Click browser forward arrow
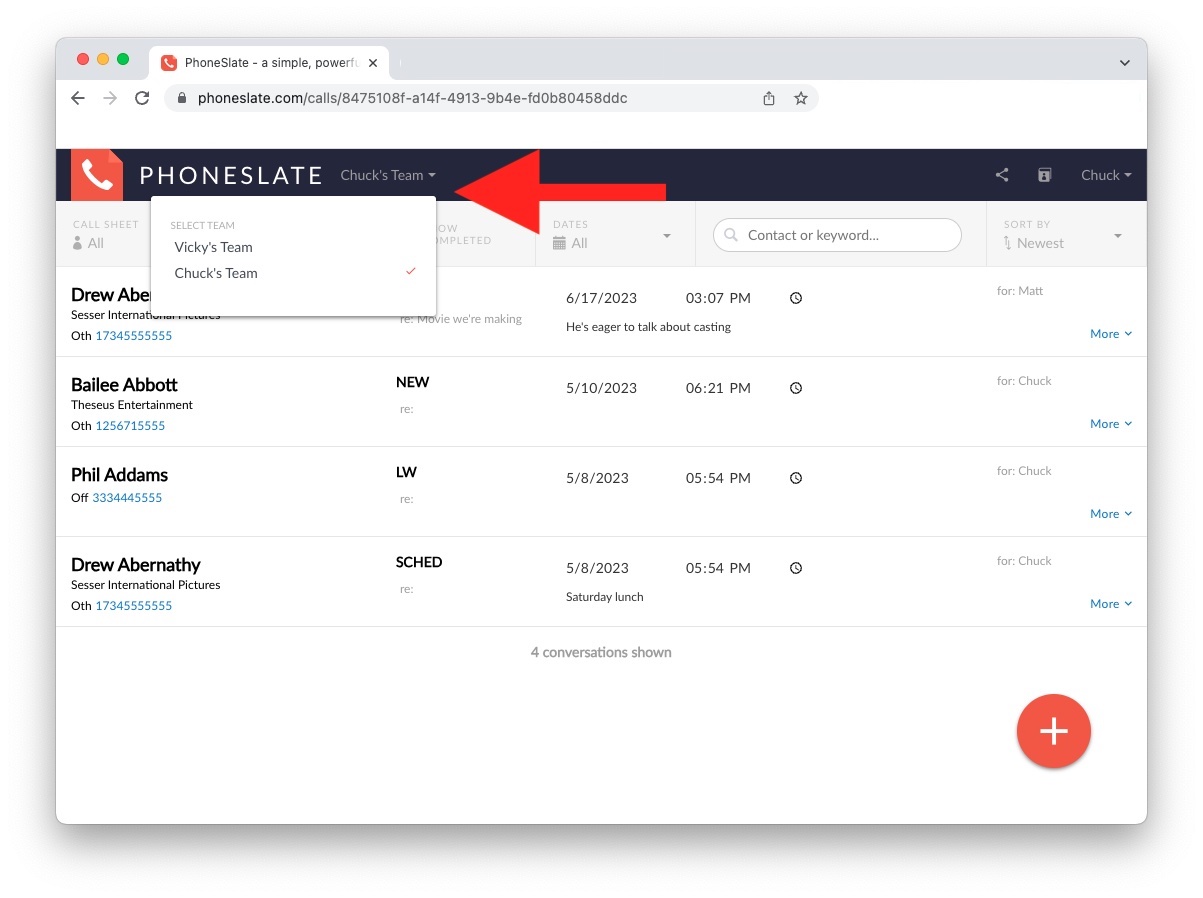The height and width of the screenshot is (898, 1203). [x=110, y=98]
